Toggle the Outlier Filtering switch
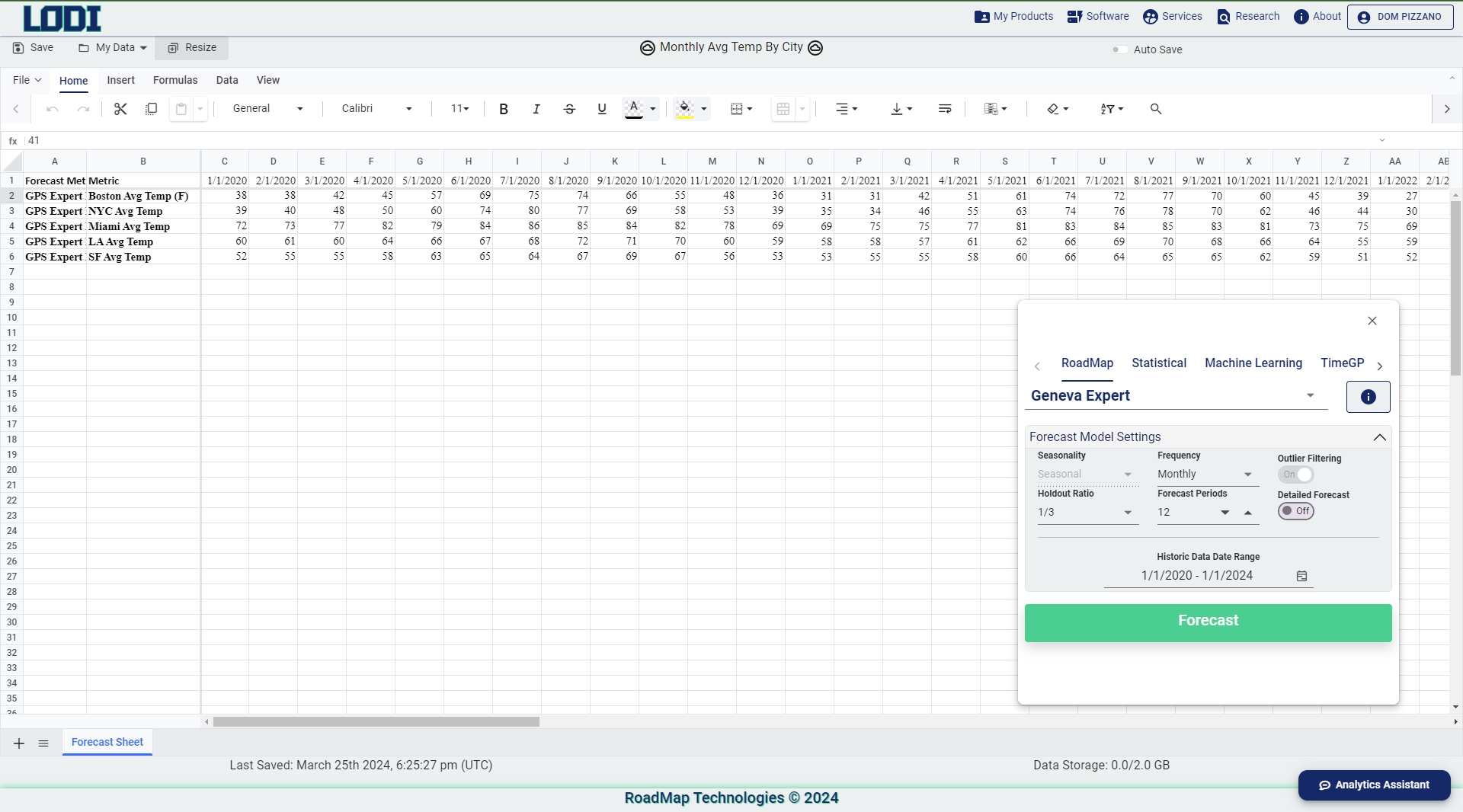 [1296, 475]
